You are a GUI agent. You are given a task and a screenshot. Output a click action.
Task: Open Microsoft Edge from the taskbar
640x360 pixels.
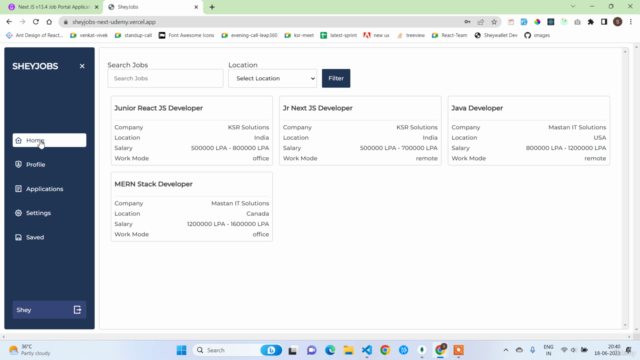pyautogui.click(x=330, y=350)
